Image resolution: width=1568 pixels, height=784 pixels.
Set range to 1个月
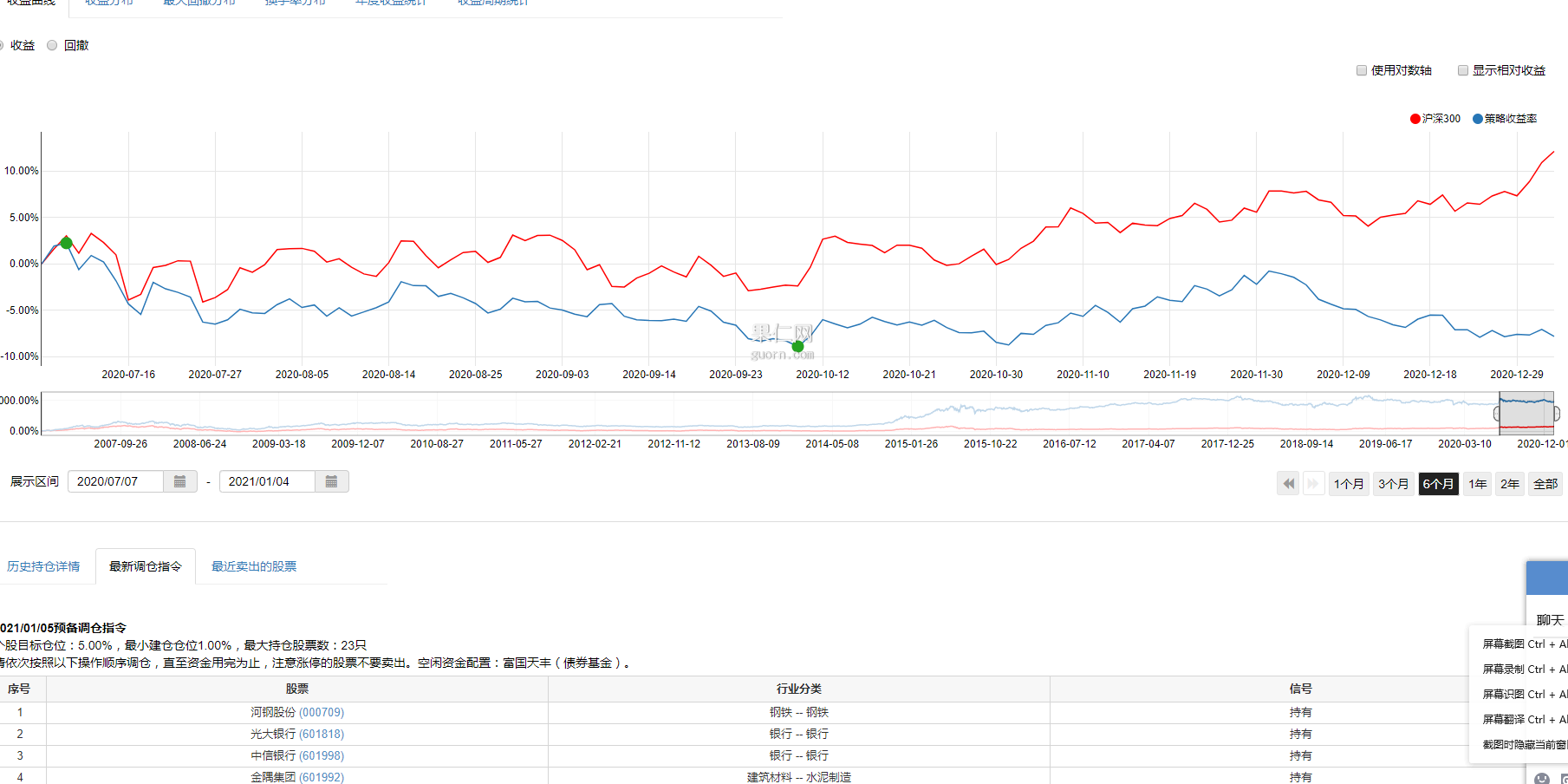pos(1349,484)
